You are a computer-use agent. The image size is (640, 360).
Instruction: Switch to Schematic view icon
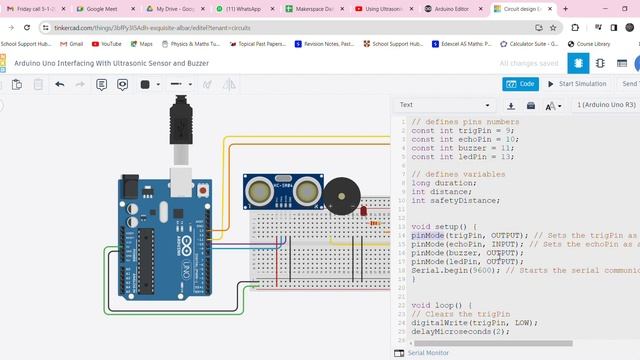(600, 63)
